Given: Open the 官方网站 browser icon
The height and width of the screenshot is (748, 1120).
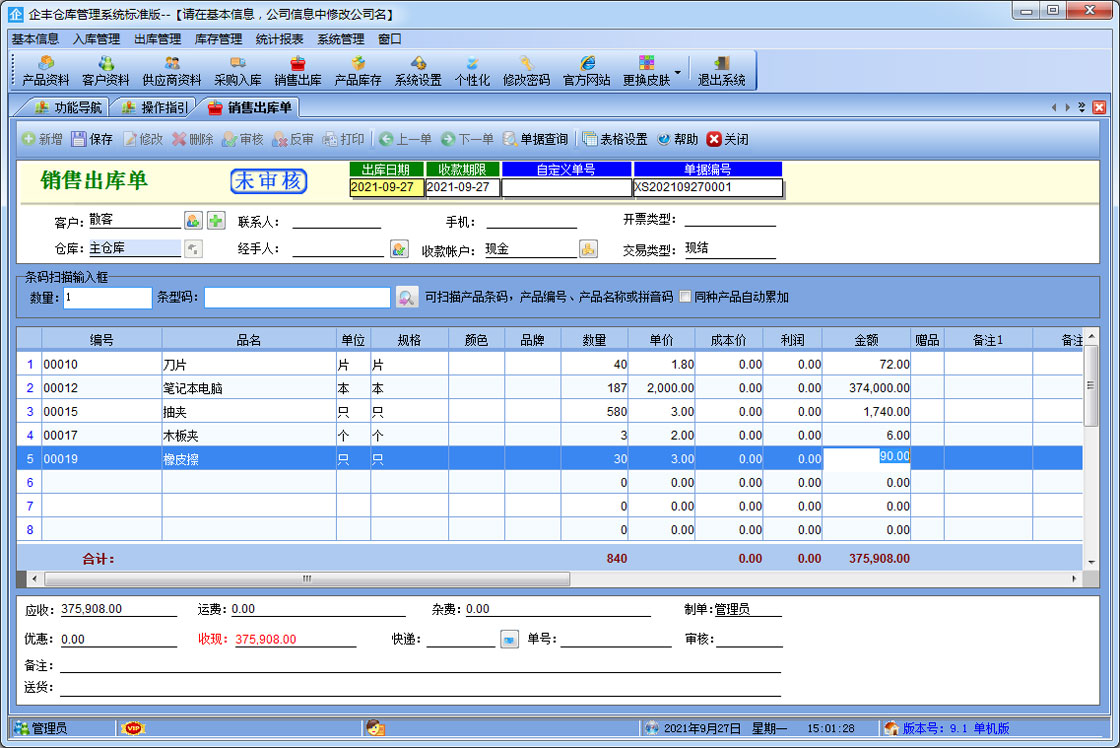Looking at the screenshot, I should pyautogui.click(x=586, y=71).
